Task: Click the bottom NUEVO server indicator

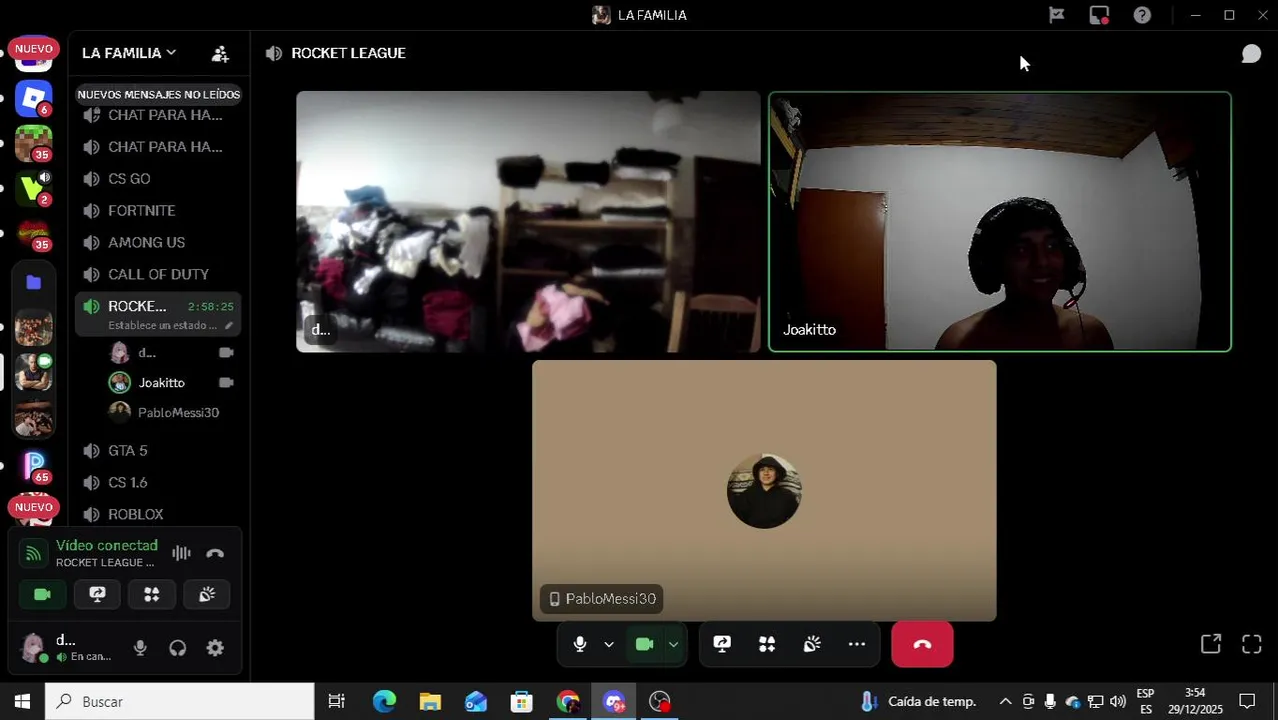Action: click(x=33, y=507)
